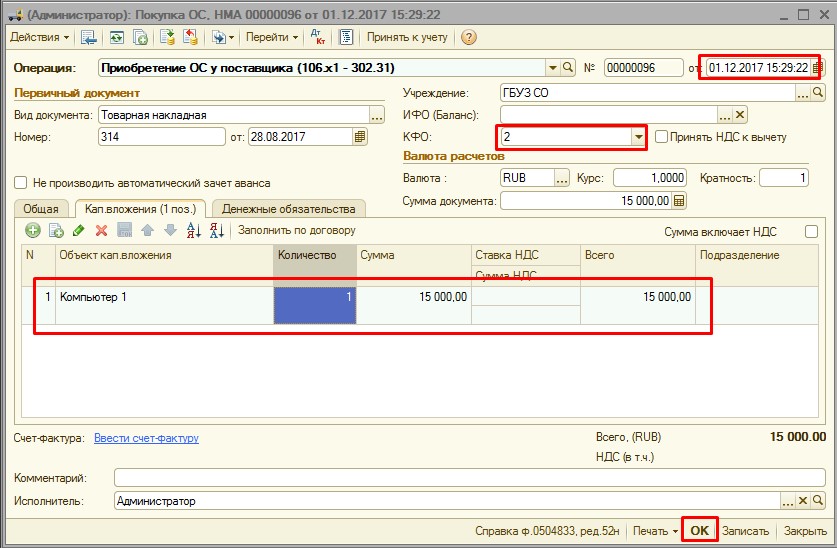
Task: Click the Ввести счет-фактуру link
Action: tap(146, 438)
